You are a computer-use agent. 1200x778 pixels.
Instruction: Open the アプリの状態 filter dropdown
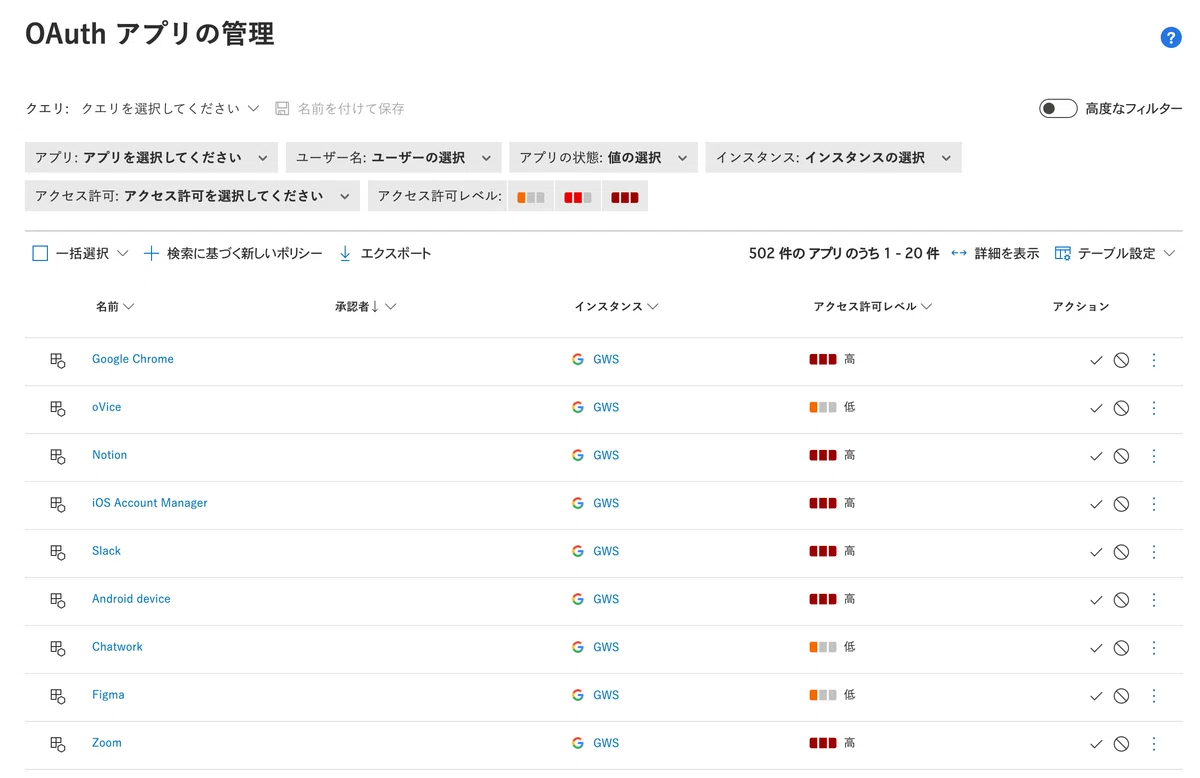(603, 158)
